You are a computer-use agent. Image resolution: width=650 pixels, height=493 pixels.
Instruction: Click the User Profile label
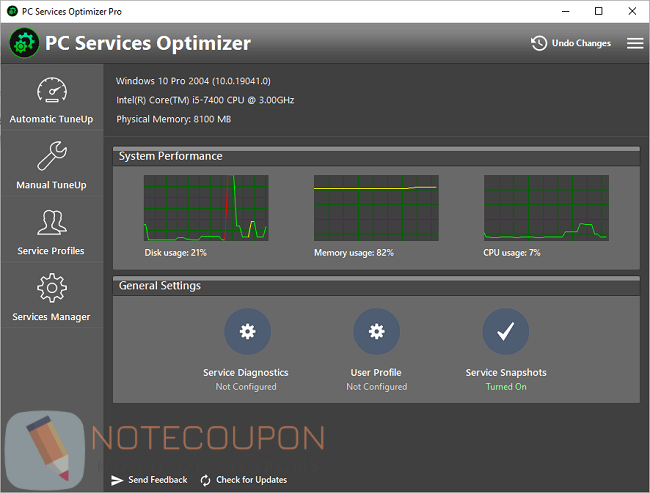(x=376, y=372)
